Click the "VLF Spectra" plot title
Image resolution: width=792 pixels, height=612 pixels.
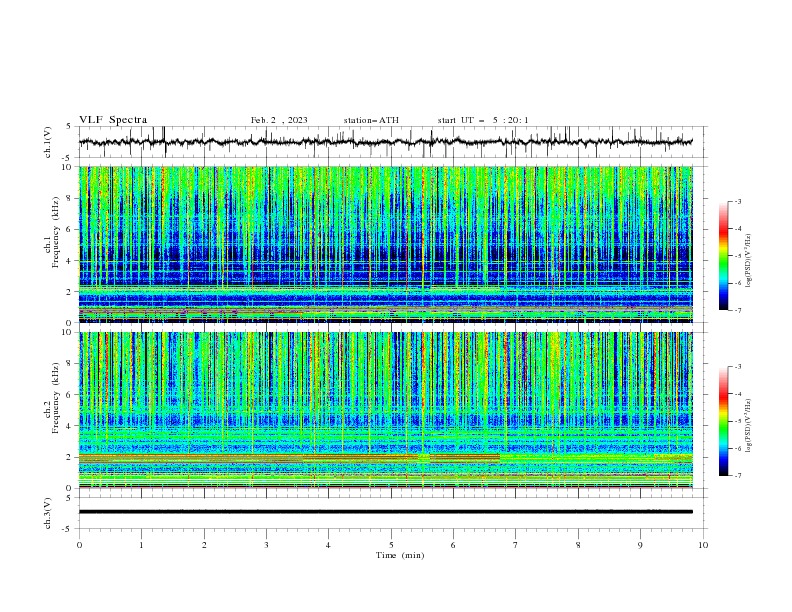point(113,120)
